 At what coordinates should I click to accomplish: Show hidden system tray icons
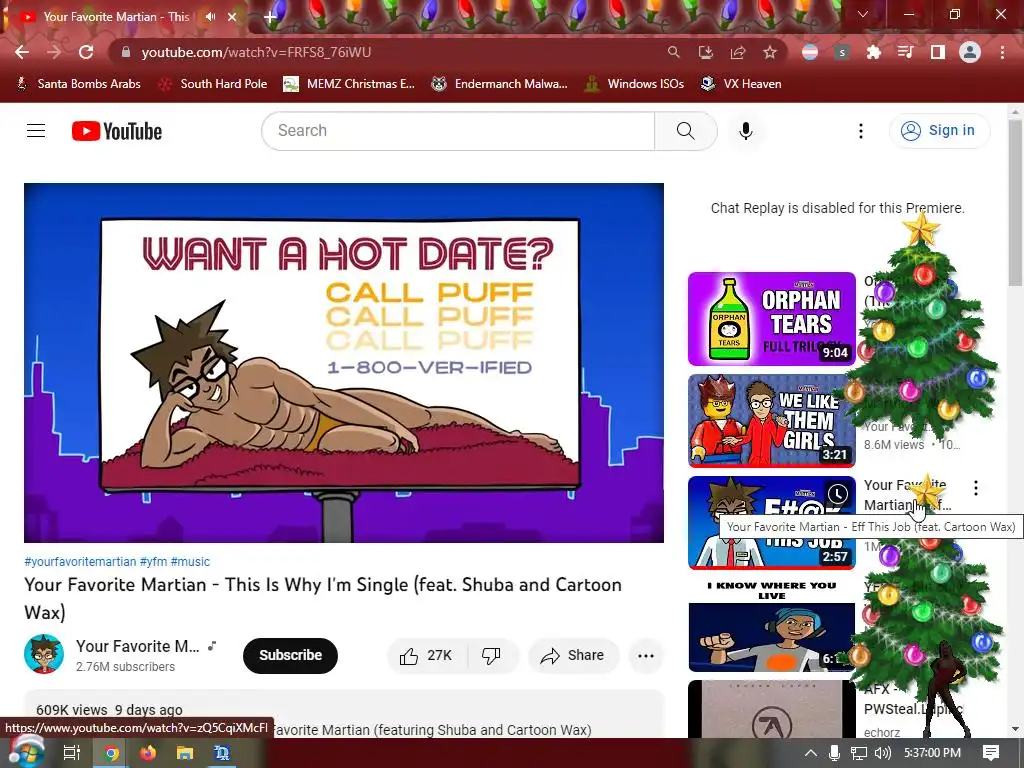click(810, 753)
